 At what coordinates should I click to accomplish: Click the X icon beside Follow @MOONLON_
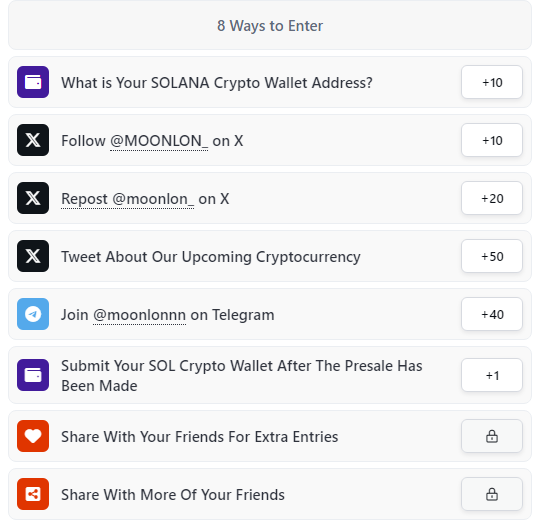click(33, 140)
